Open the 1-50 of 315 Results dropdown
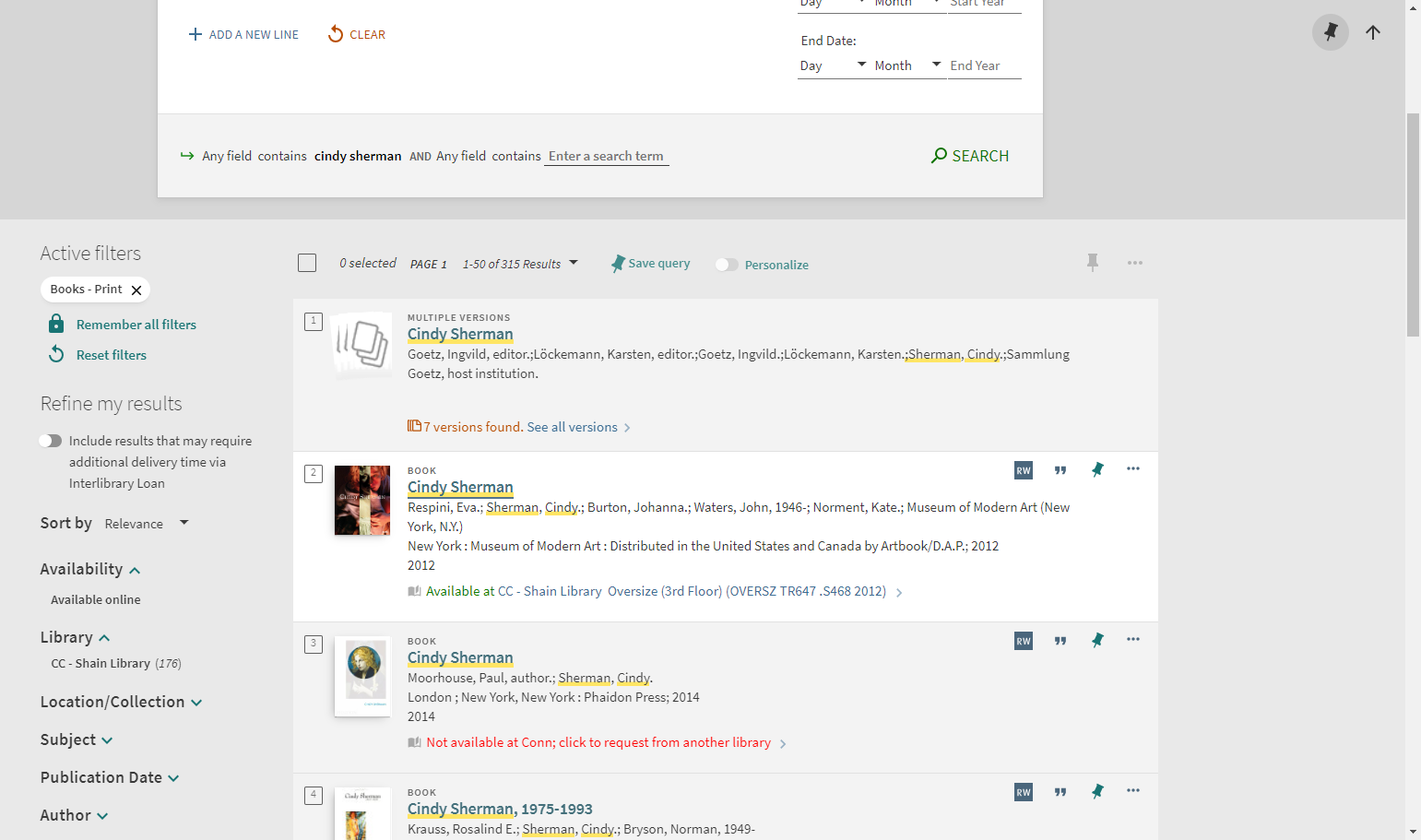This screenshot has width=1421, height=840. click(520, 264)
